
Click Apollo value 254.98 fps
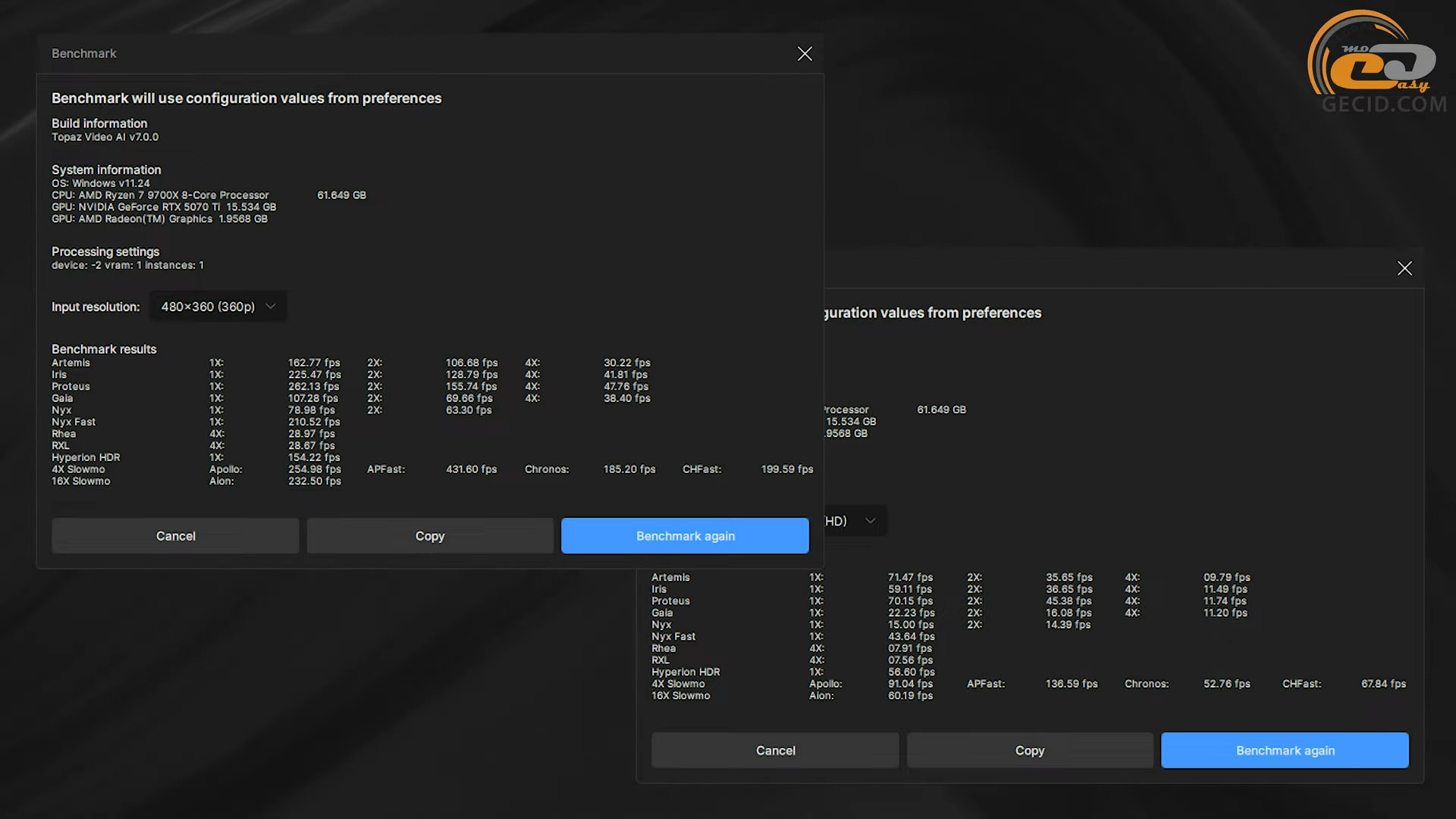click(314, 469)
